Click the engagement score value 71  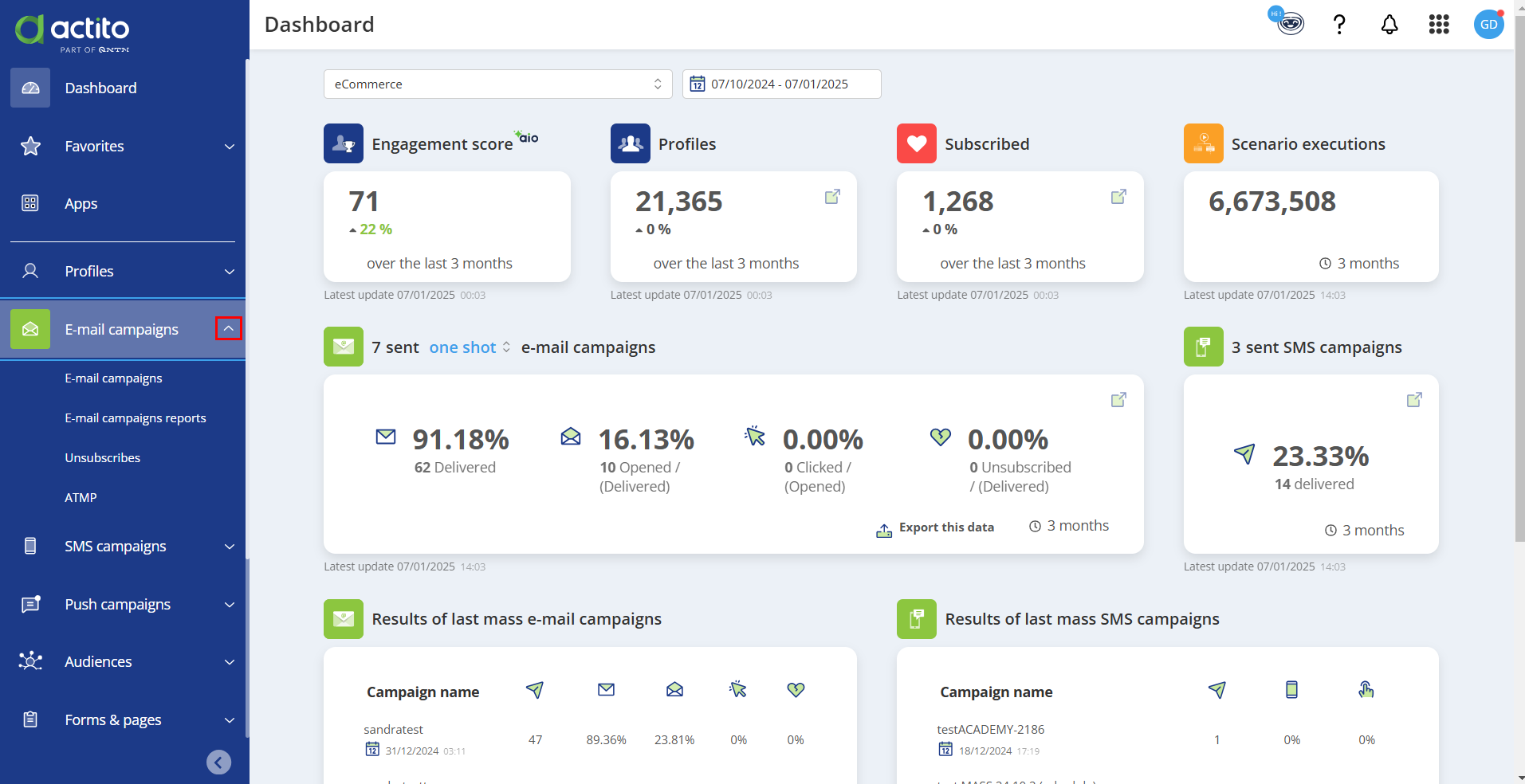pos(364,202)
